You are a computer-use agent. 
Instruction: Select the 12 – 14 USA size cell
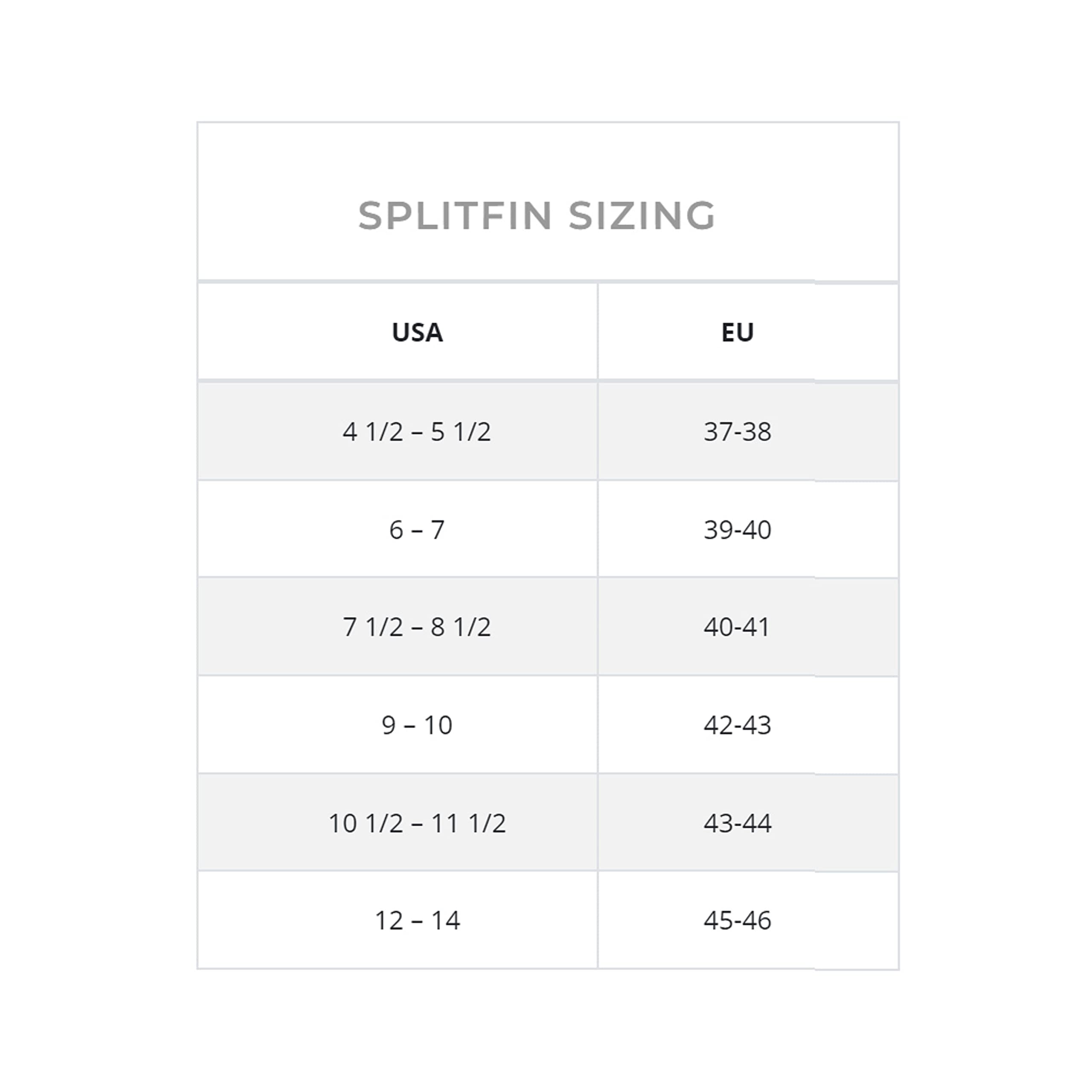tap(398, 920)
